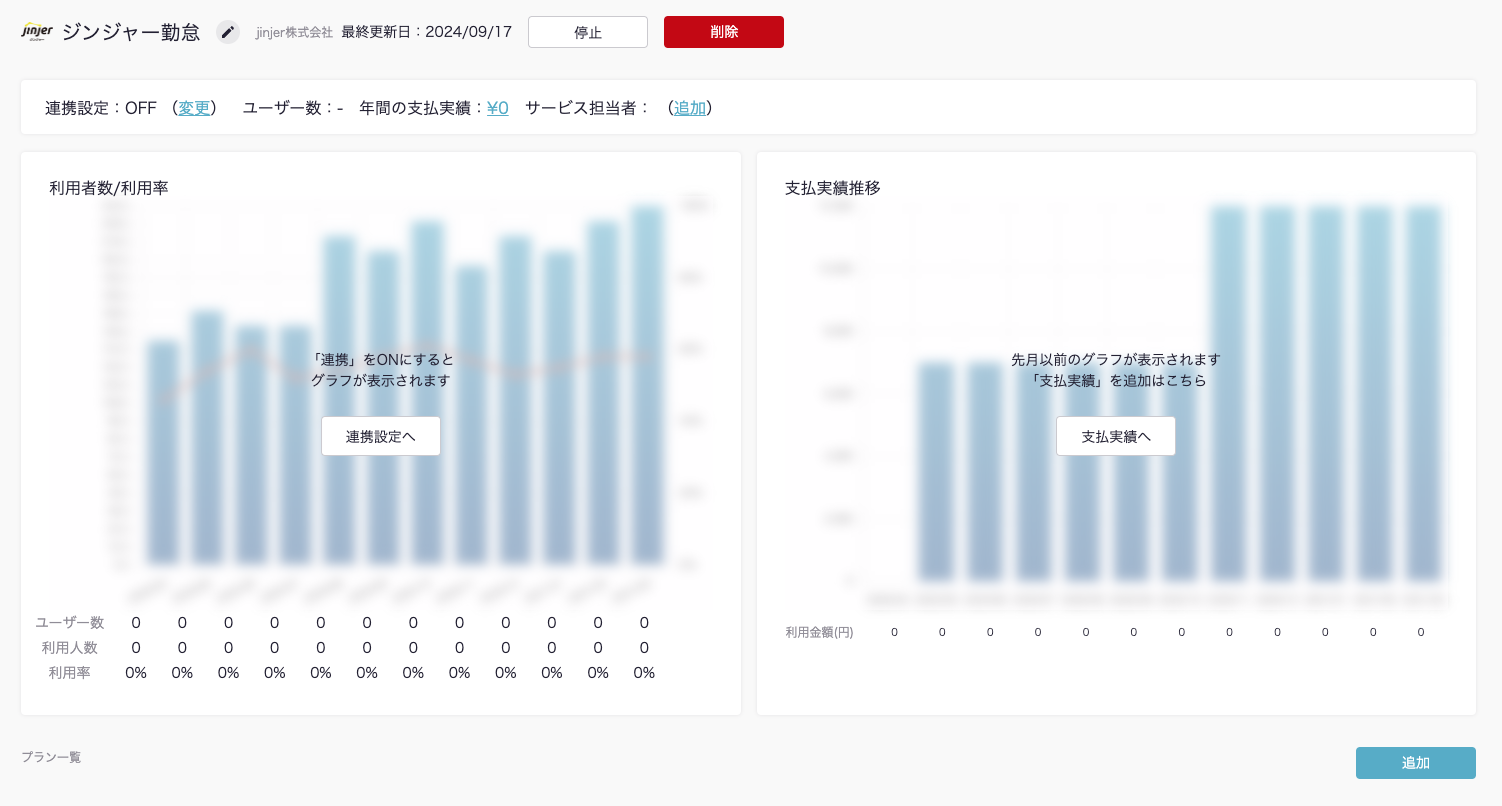This screenshot has width=1502, height=806.
Task: Click the 利用金額(円) row label
Action: (819, 632)
